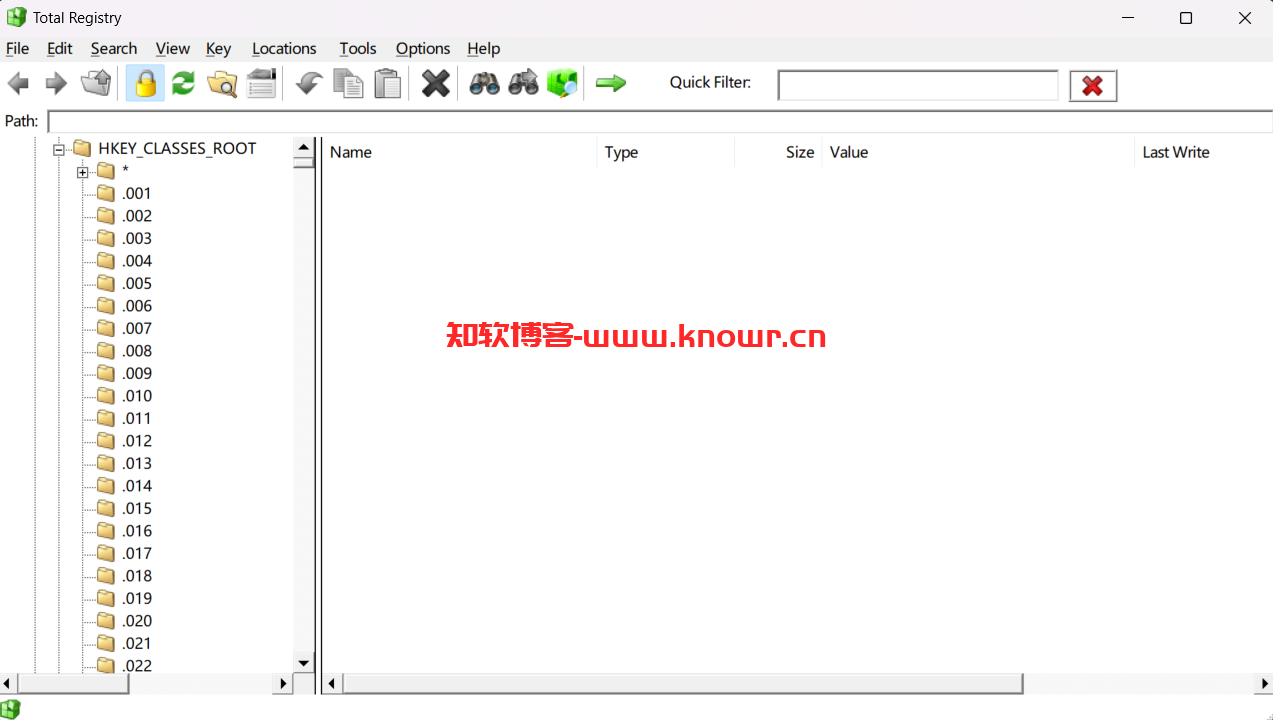
Task: Click the folder icon beside .021
Action: (x=106, y=643)
